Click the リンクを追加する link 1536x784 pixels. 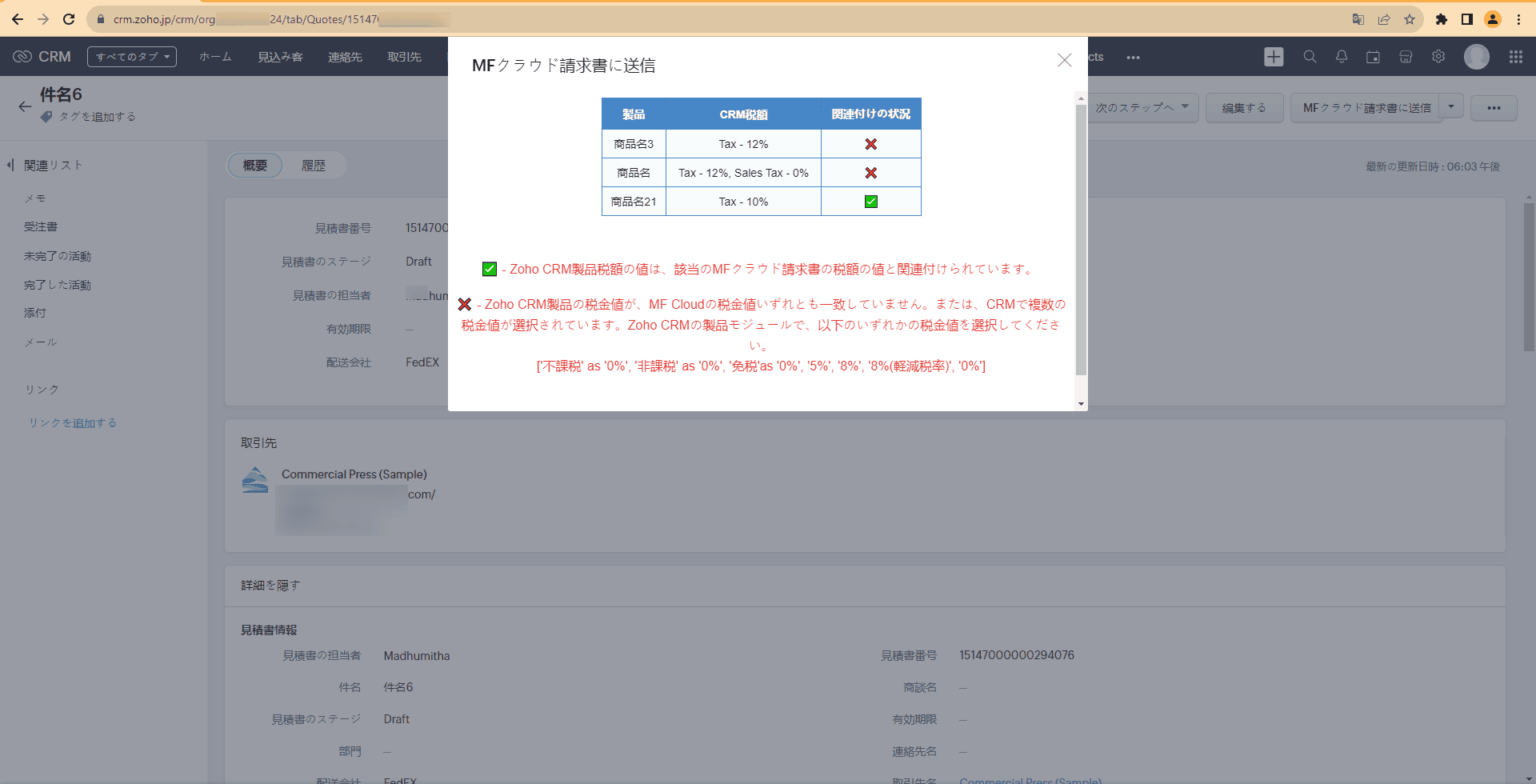click(x=73, y=423)
